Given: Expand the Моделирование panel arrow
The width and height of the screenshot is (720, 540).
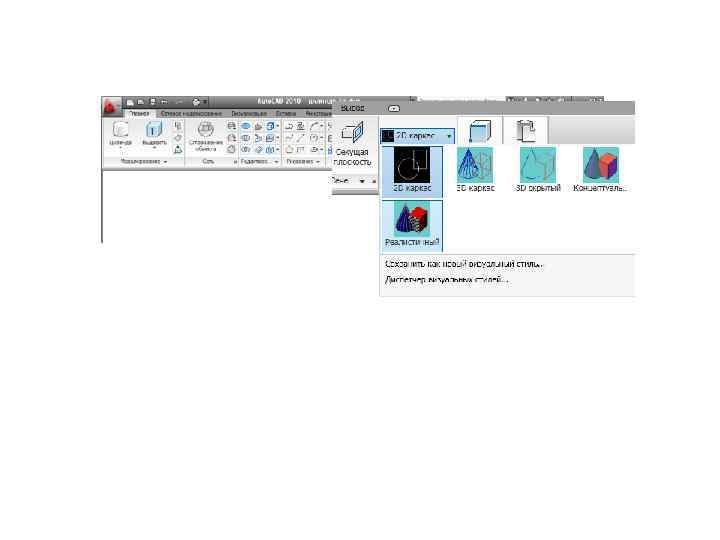Looking at the screenshot, I should pyautogui.click(x=165, y=162).
